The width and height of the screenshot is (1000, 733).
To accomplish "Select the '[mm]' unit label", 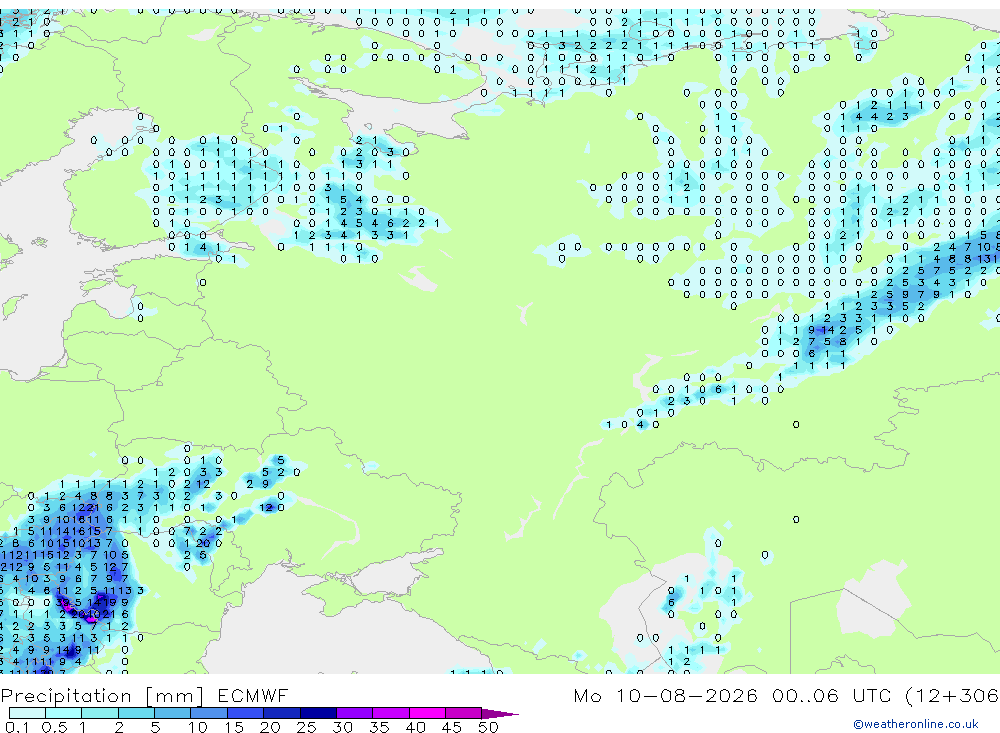I will point(175,695).
